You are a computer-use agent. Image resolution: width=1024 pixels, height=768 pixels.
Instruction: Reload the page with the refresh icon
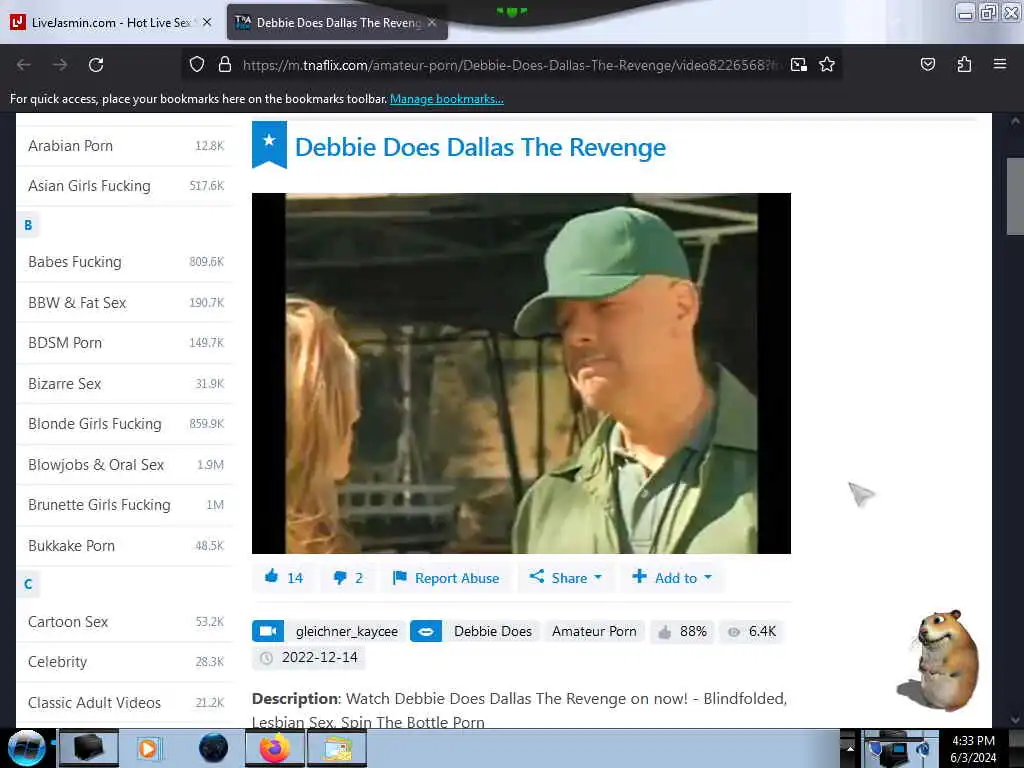[x=96, y=65]
